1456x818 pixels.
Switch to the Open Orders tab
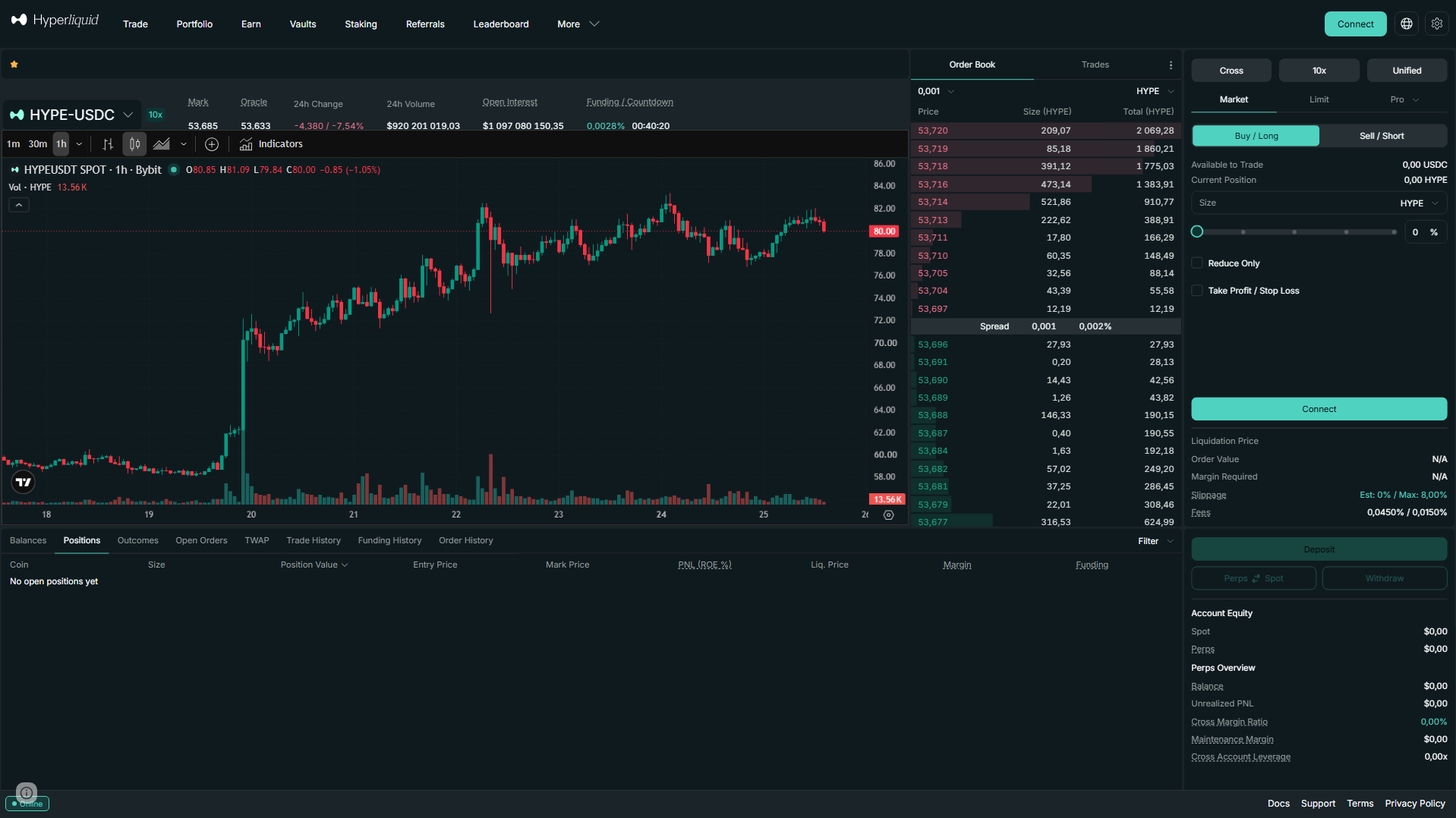pos(201,540)
